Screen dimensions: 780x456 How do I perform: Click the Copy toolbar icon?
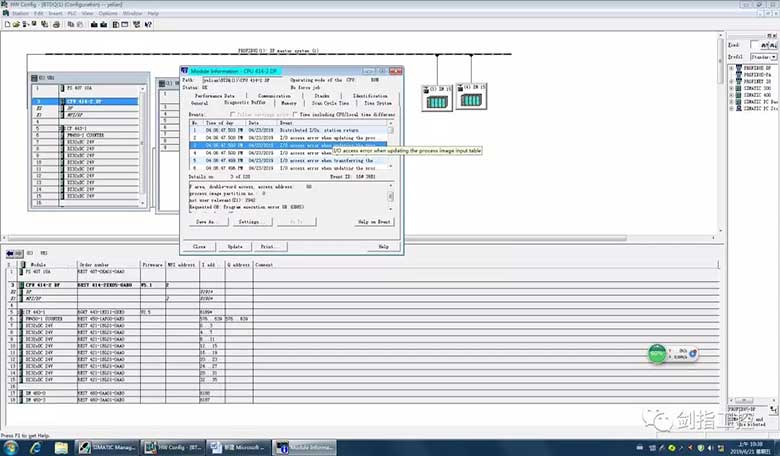point(71,24)
